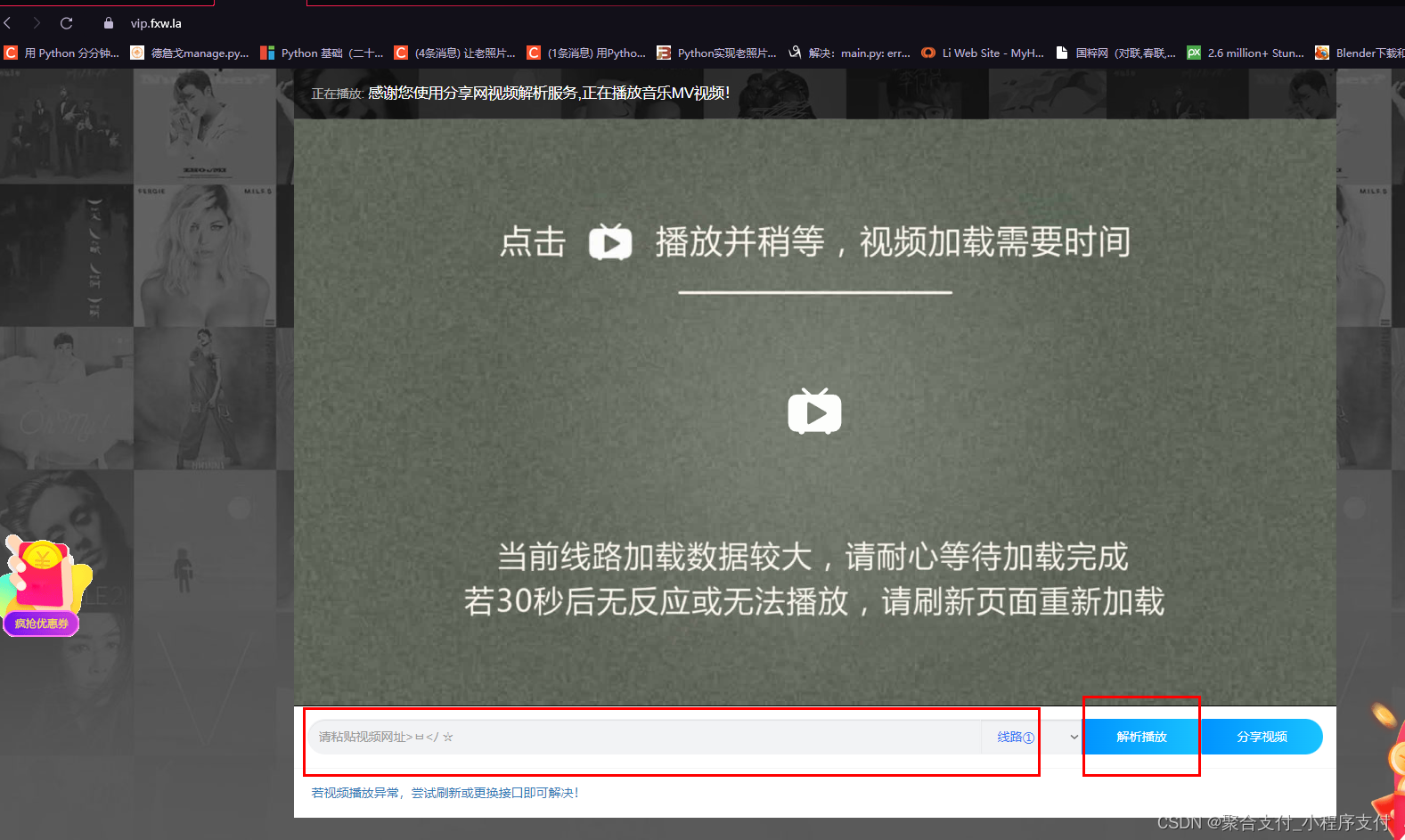Reload the page with the refresh icon
Screen dimensions: 1405x840
[x=66, y=23]
